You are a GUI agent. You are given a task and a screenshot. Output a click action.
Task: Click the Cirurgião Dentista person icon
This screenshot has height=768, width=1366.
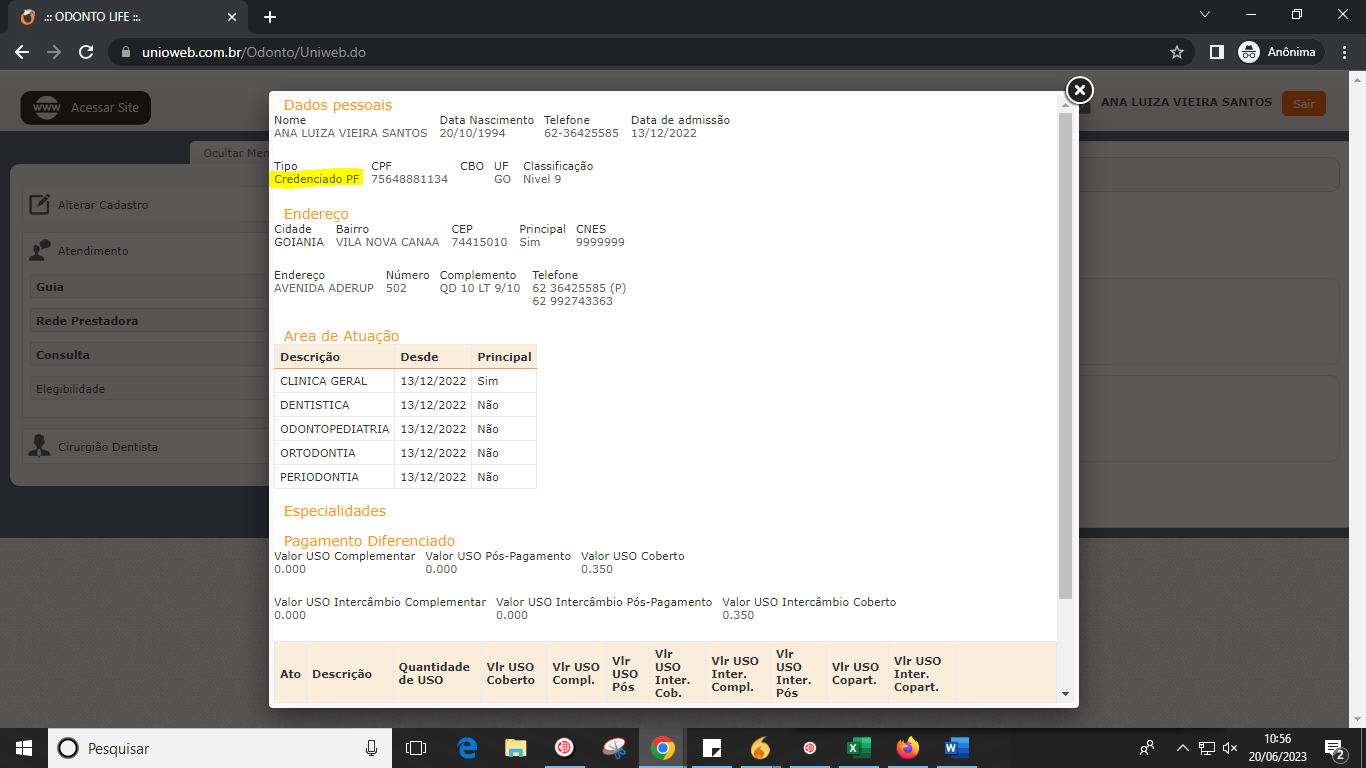(40, 447)
